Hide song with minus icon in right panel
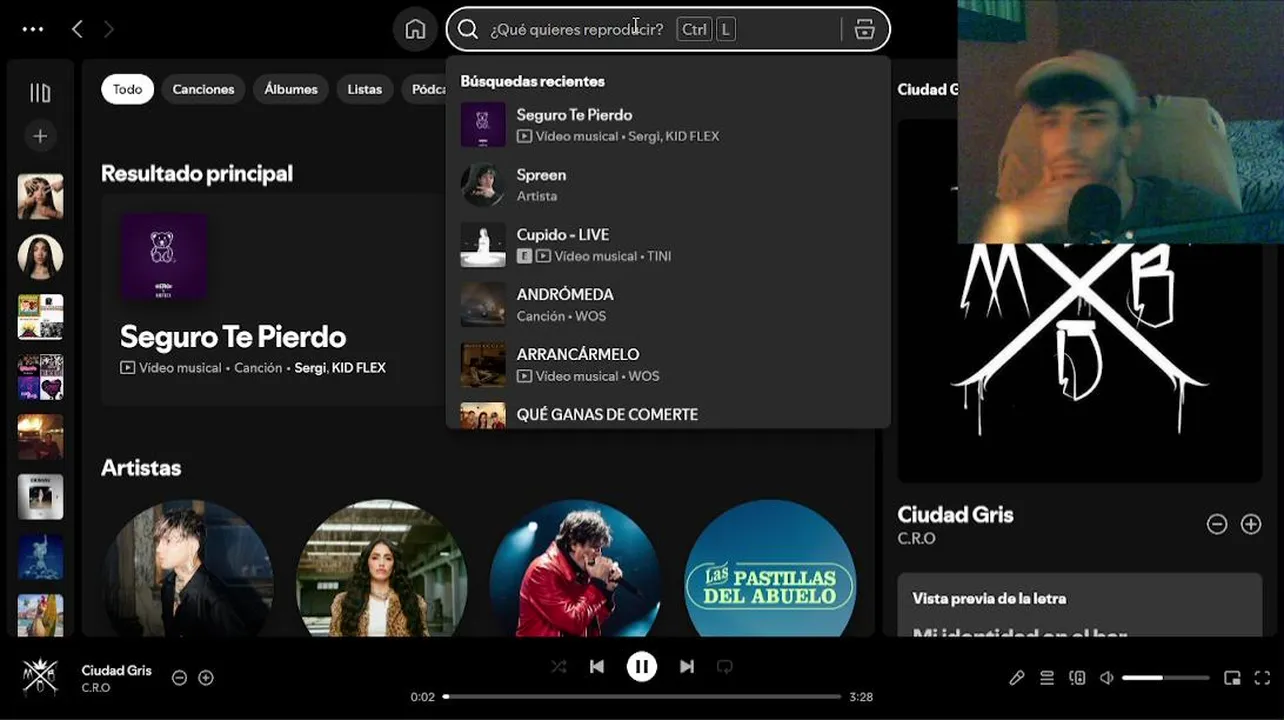1284x720 pixels. [x=1217, y=524]
